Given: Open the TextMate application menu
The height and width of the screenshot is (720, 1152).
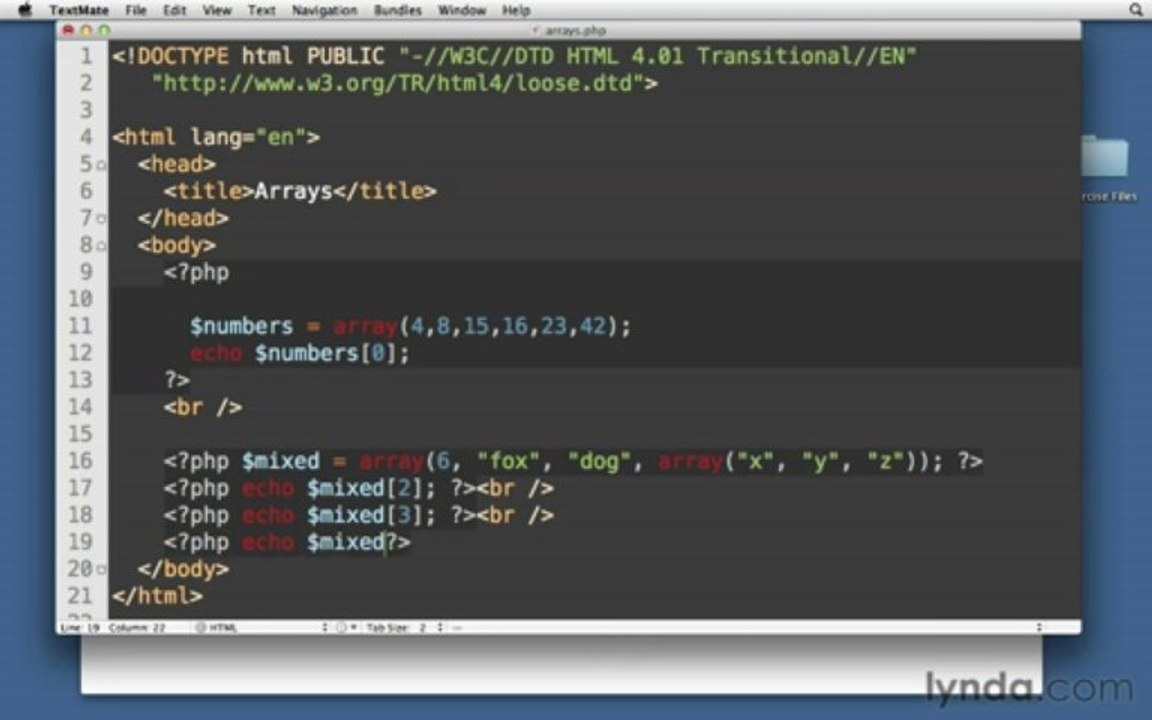Looking at the screenshot, I should click(x=79, y=10).
